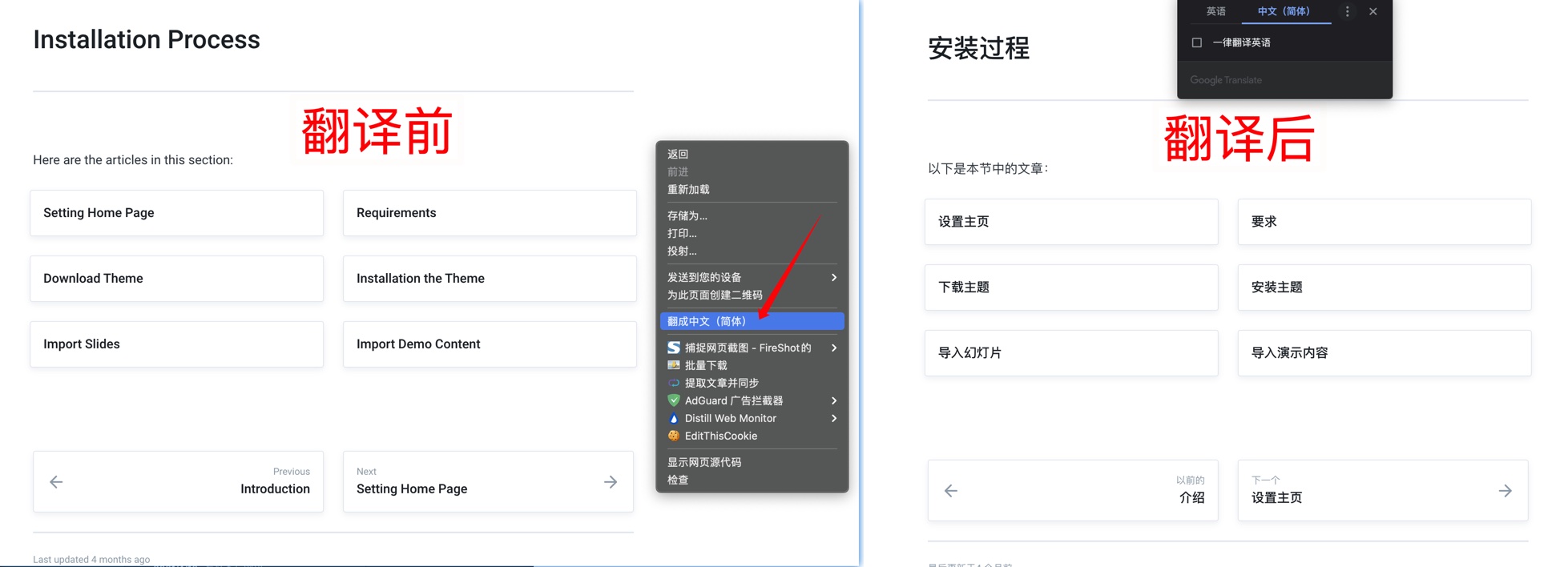The width and height of the screenshot is (1568, 567).
Task: Open the Installation the Theme article card
Action: pos(490,279)
